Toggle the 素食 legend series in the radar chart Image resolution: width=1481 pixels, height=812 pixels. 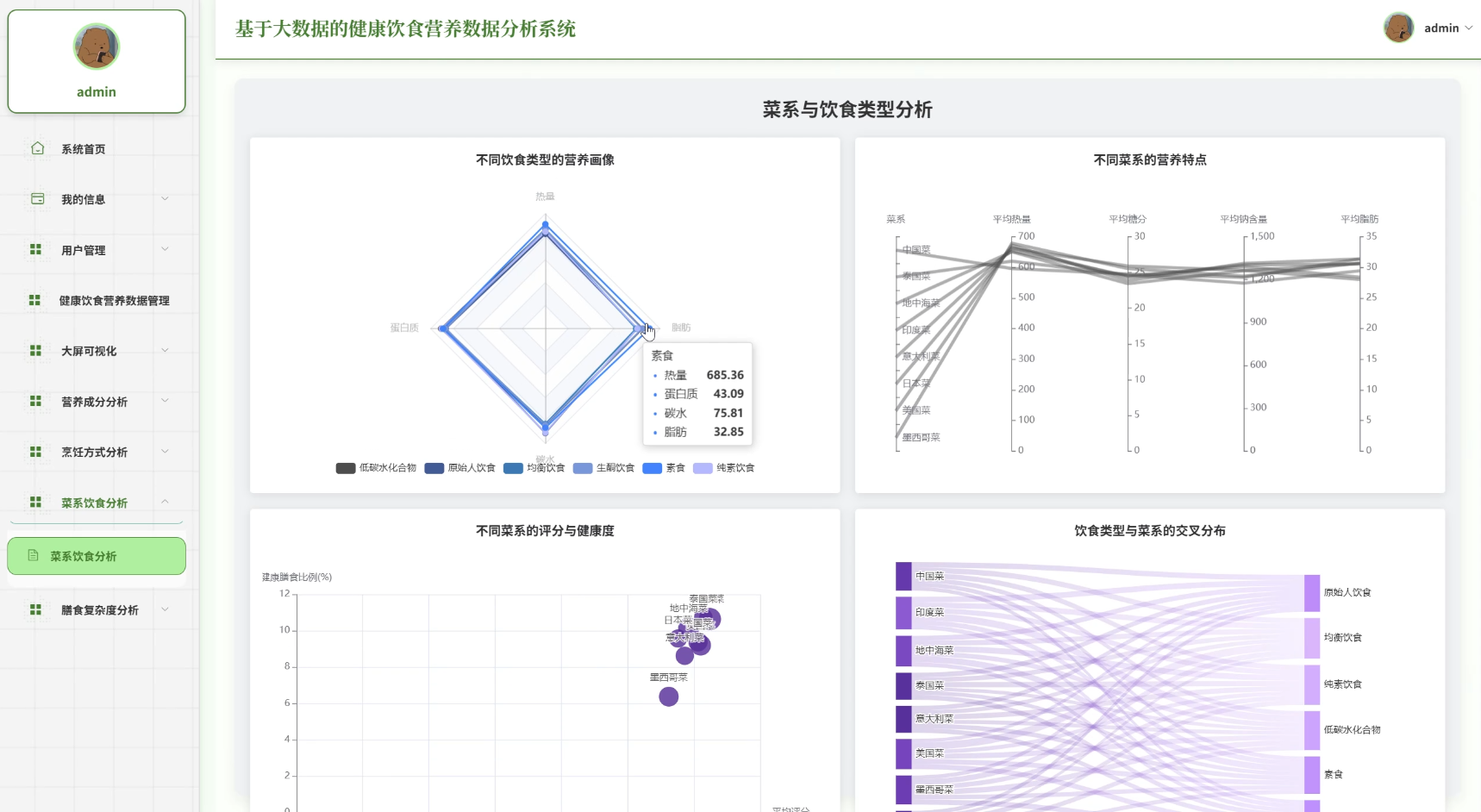(x=664, y=468)
